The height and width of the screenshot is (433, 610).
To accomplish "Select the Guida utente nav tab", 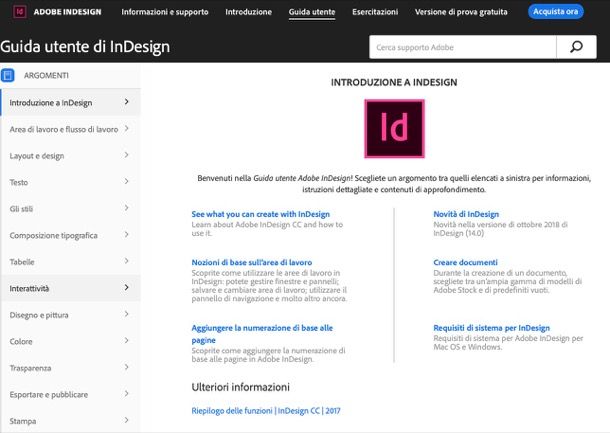I will tap(312, 12).
